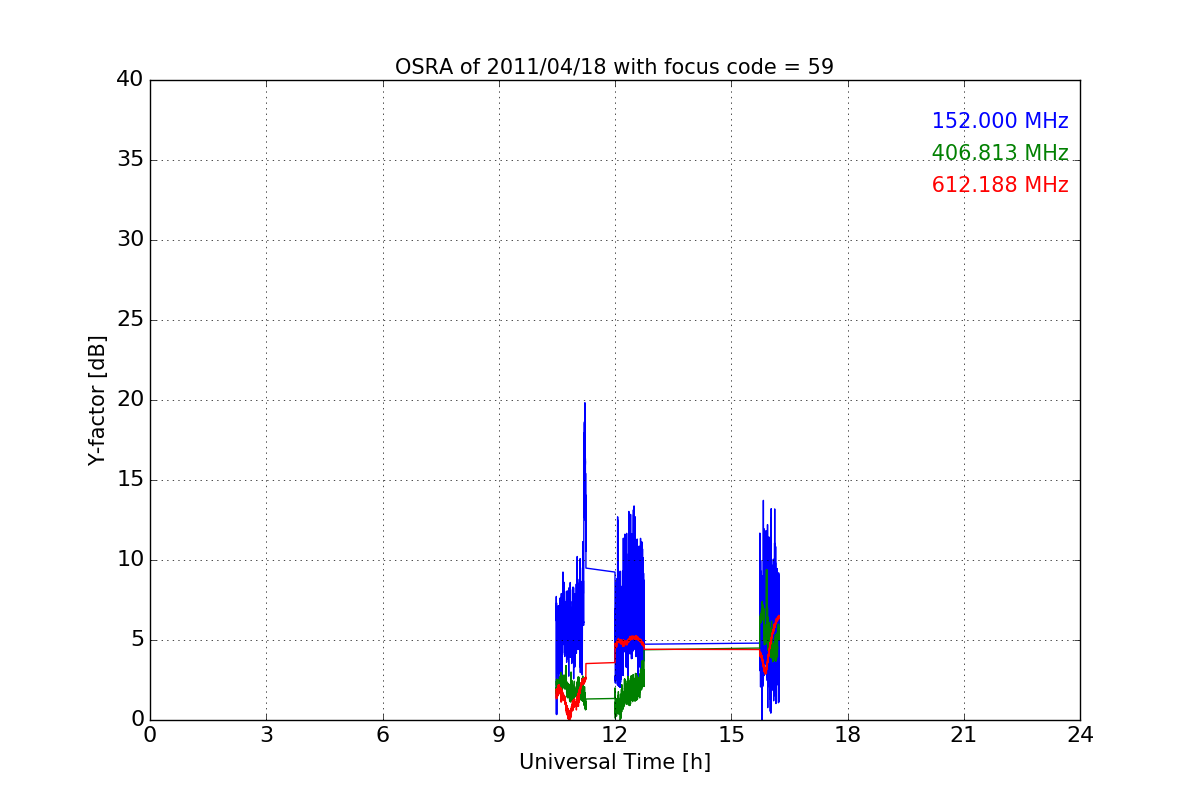Click the y-axis tick label 30
The width and height of the screenshot is (1200, 800).
tap(130, 240)
